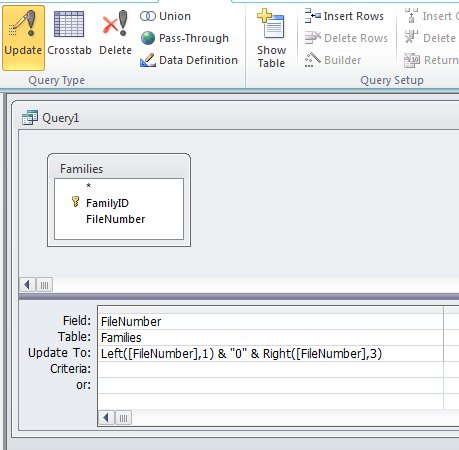Click the Return option in ribbon

[431, 60]
